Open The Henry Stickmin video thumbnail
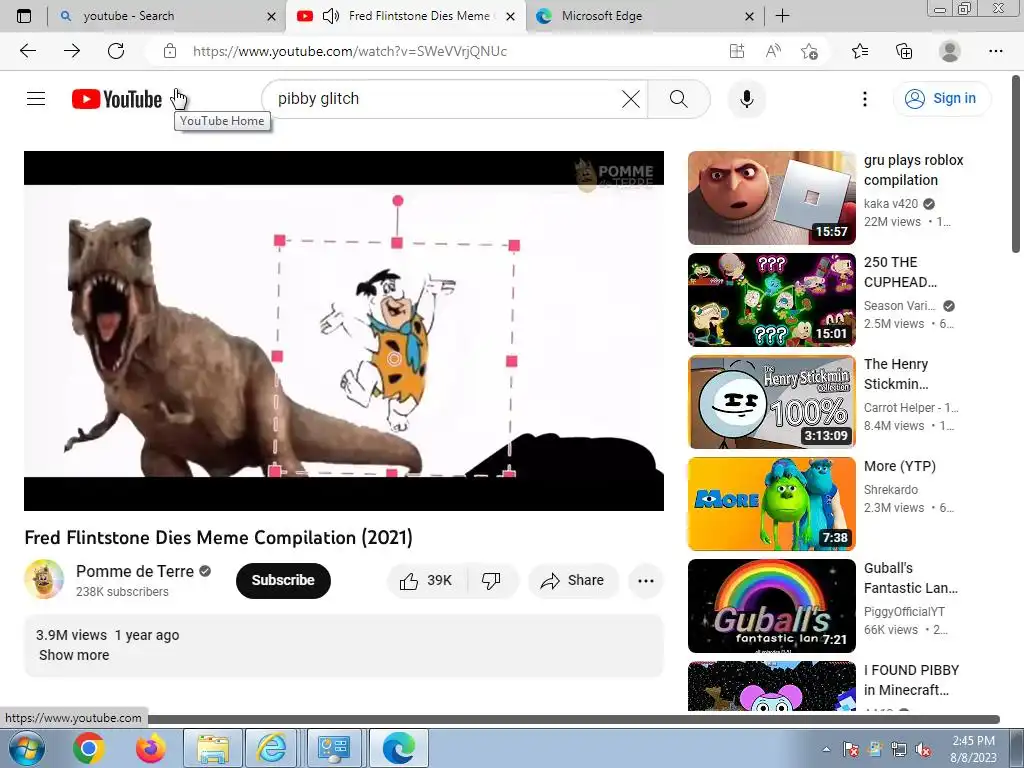Image resolution: width=1024 pixels, height=768 pixels. tap(772, 402)
